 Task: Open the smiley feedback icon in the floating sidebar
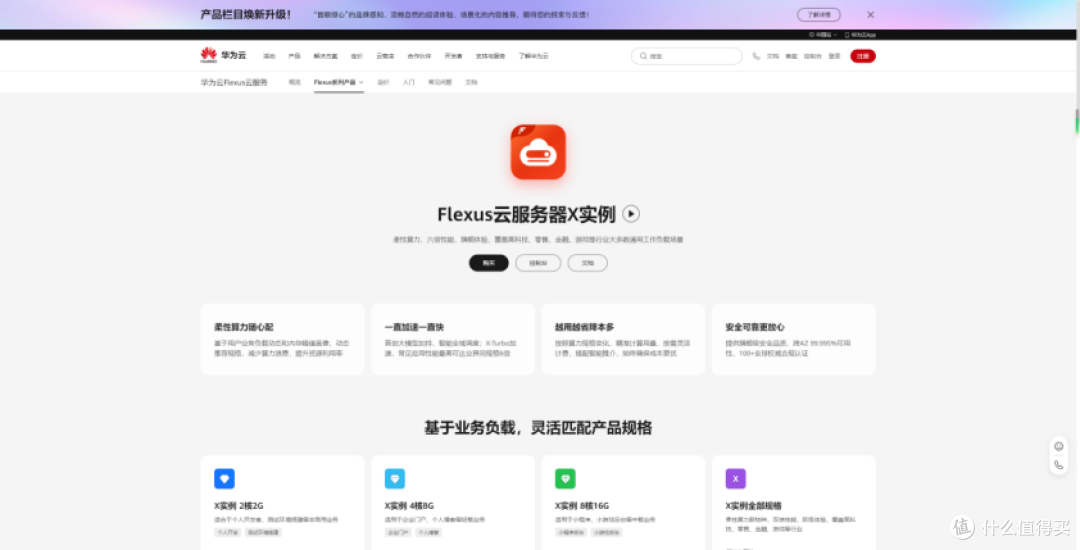[x=1059, y=447]
